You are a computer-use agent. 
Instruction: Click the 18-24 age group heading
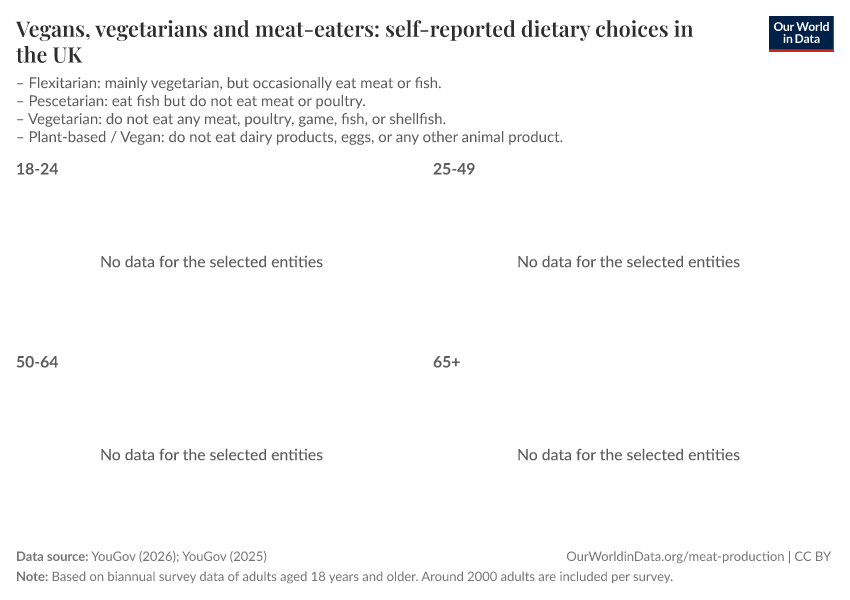coord(37,169)
